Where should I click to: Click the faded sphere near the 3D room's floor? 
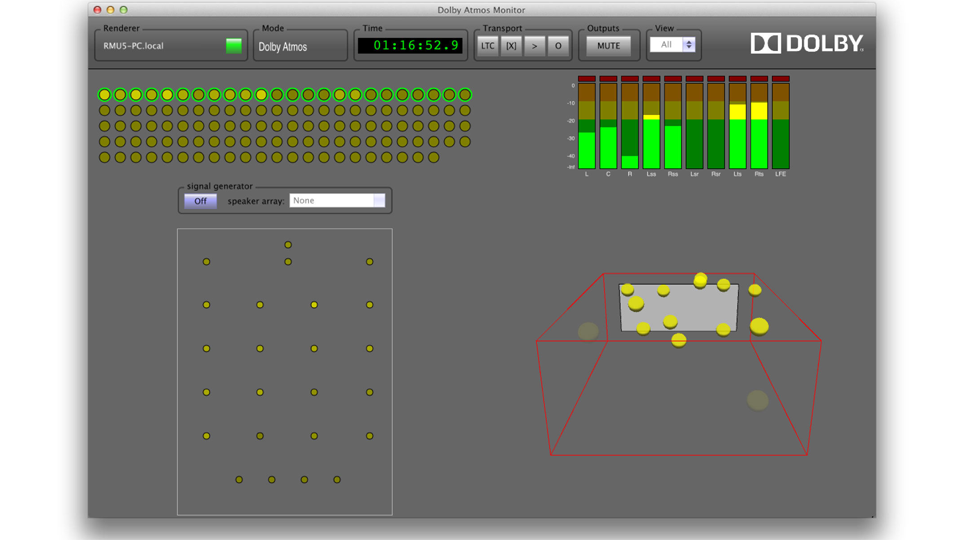[757, 400]
